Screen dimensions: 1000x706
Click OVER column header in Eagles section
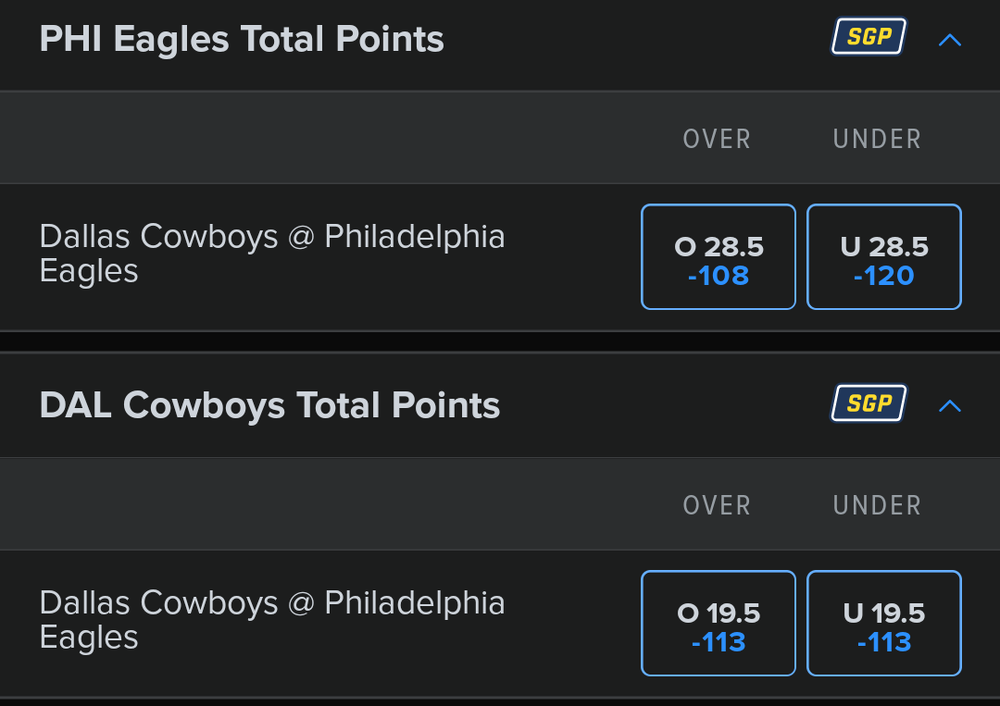click(716, 139)
